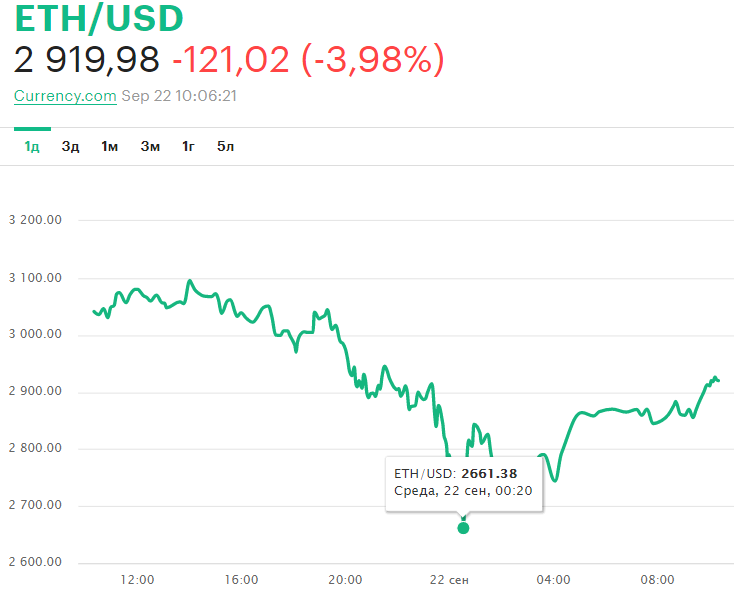Open the Currency.com source link
The height and width of the screenshot is (601, 750).
point(65,96)
